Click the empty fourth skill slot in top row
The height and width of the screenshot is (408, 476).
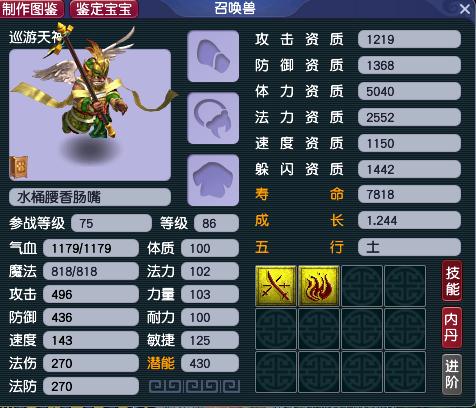405,286
